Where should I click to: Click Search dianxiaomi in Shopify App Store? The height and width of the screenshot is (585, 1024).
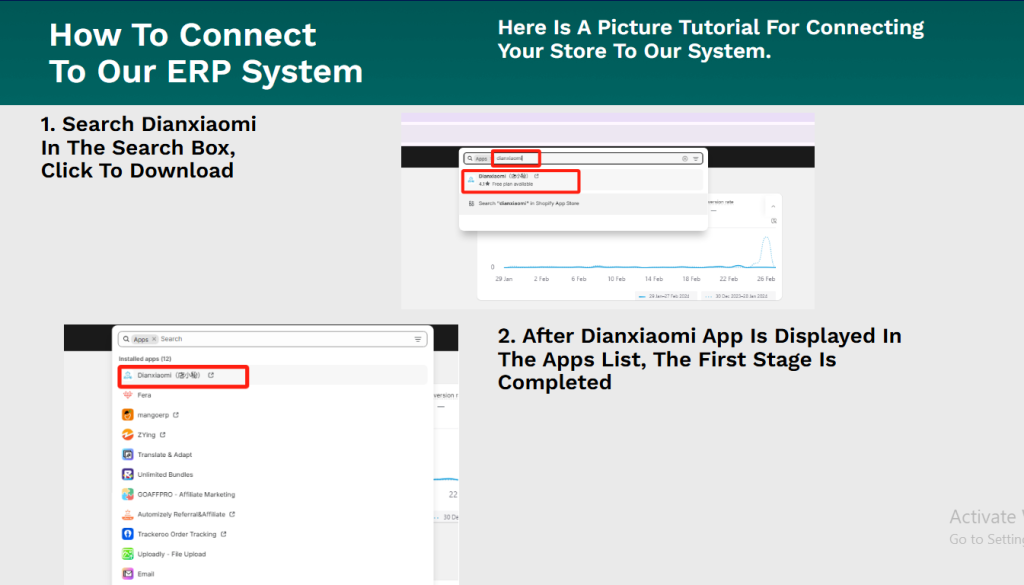coord(528,203)
